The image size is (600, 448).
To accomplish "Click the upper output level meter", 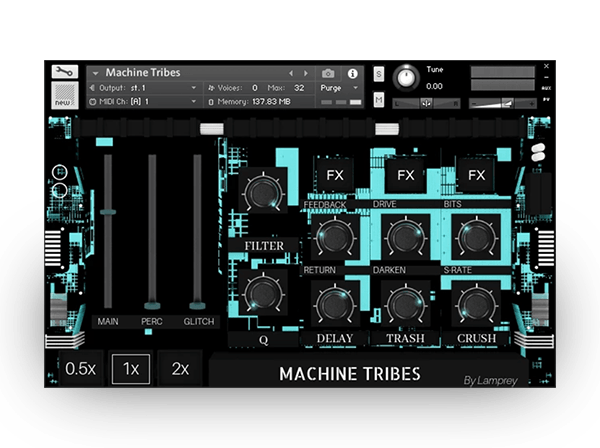I will coord(503,72).
